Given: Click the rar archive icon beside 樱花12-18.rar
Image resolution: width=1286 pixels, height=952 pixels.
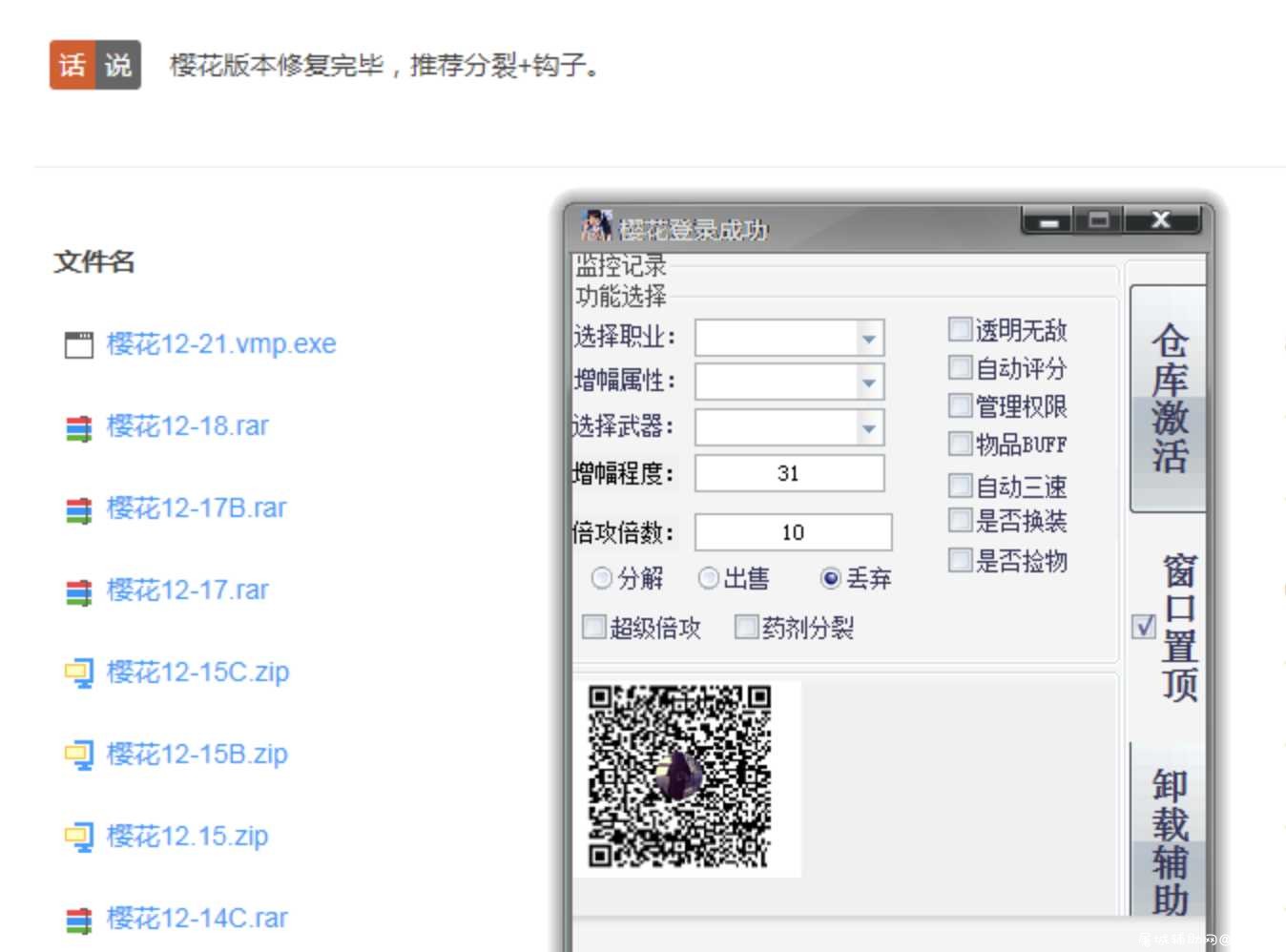Looking at the screenshot, I should tap(78, 427).
